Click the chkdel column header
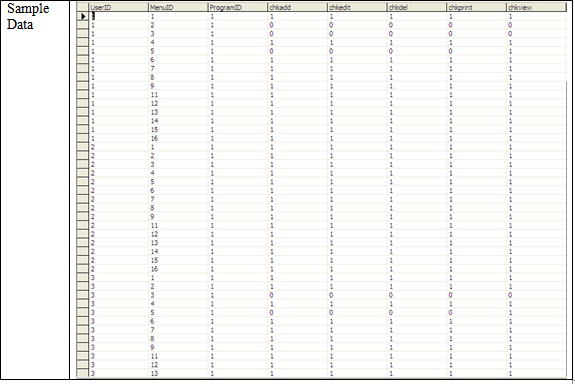 [x=417, y=7]
